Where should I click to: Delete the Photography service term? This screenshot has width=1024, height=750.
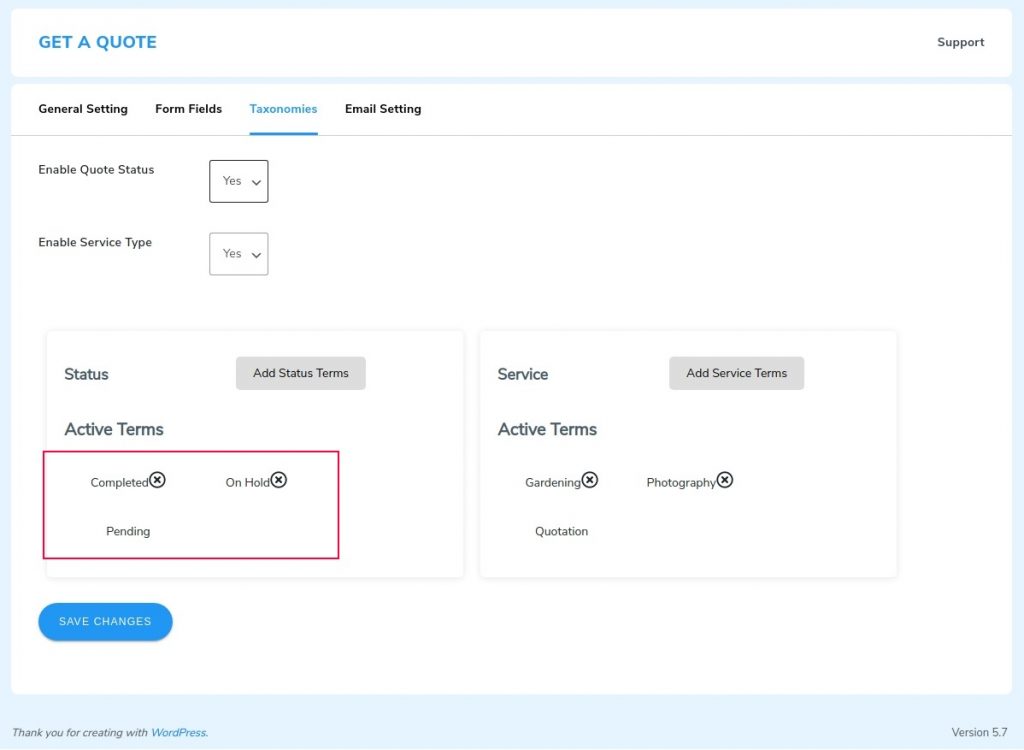click(725, 480)
